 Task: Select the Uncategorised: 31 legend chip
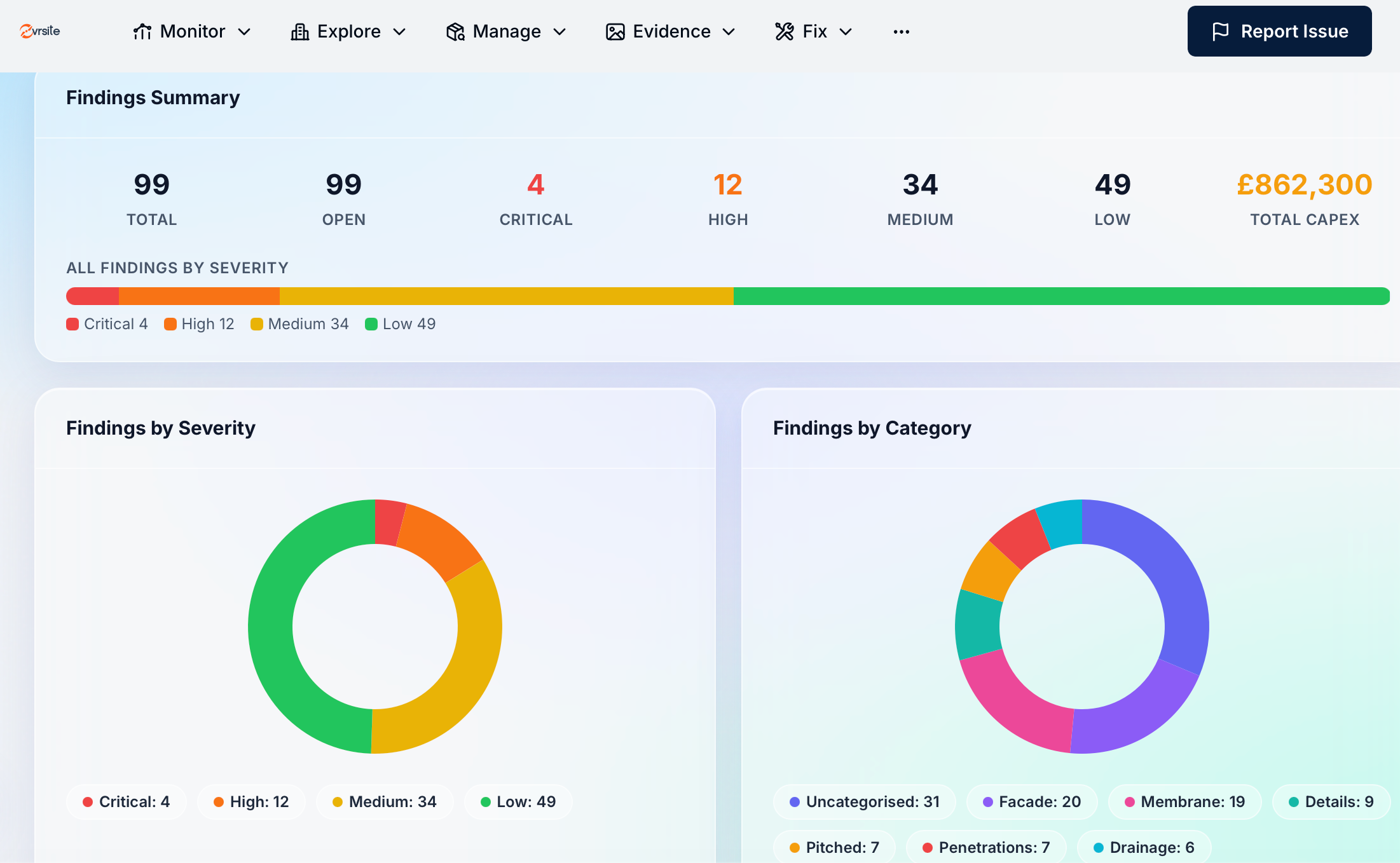tap(864, 801)
